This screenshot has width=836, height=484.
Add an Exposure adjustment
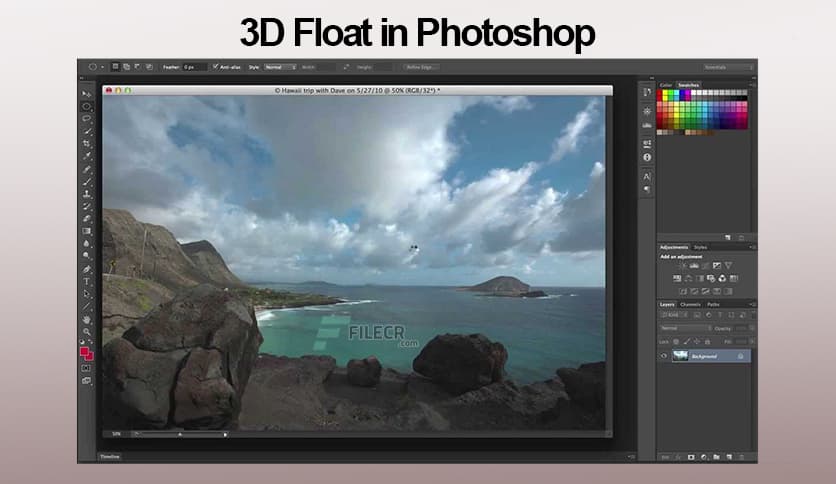click(717, 265)
